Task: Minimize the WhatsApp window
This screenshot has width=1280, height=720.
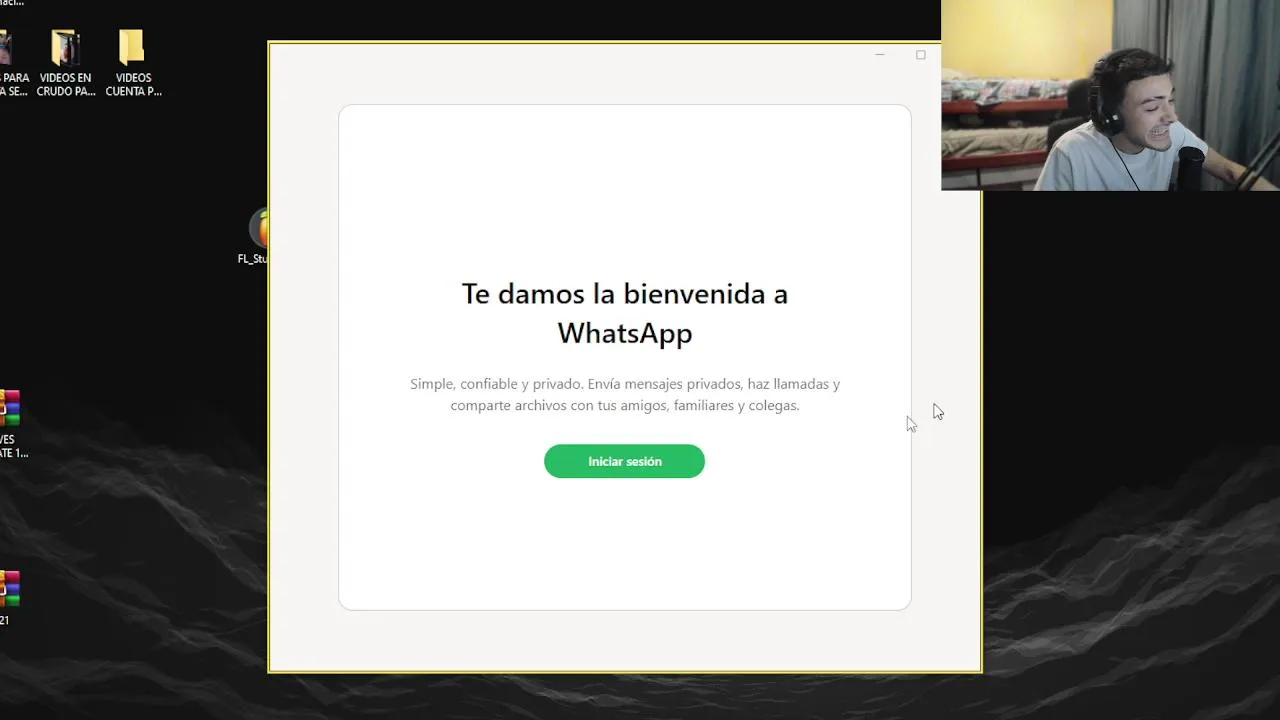Action: pos(880,55)
